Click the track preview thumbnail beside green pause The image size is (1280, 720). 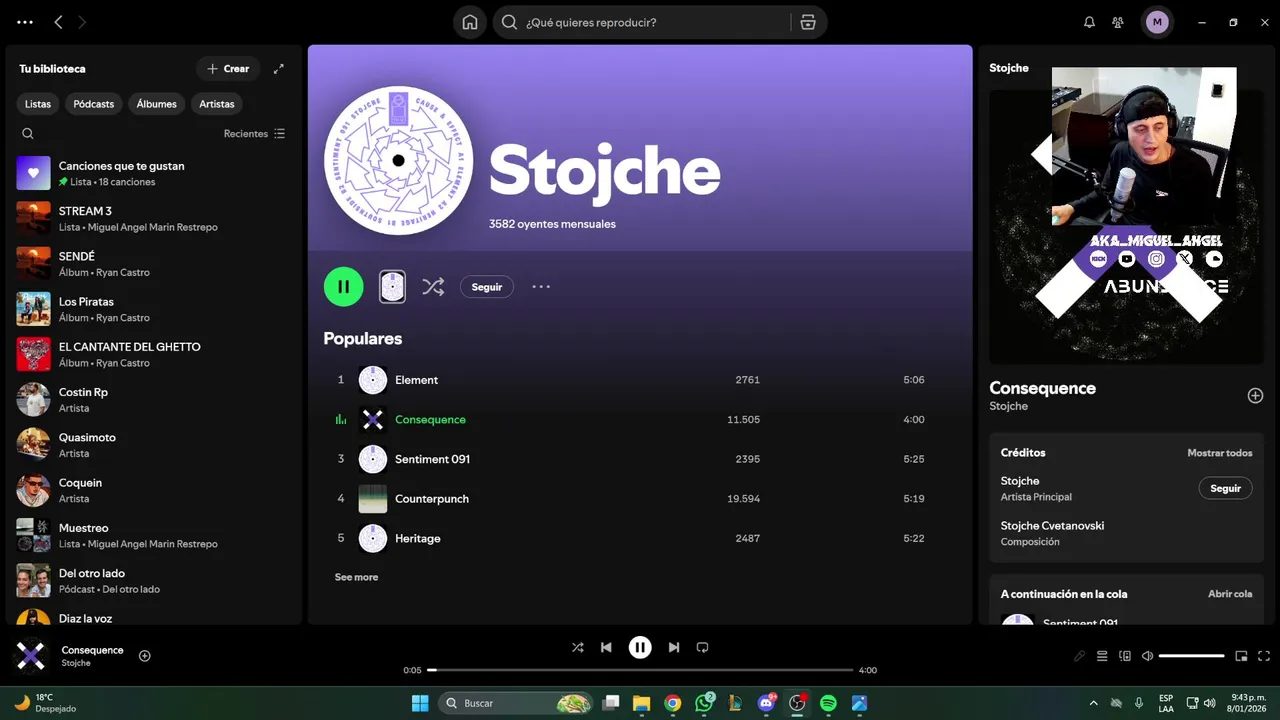pos(393,287)
